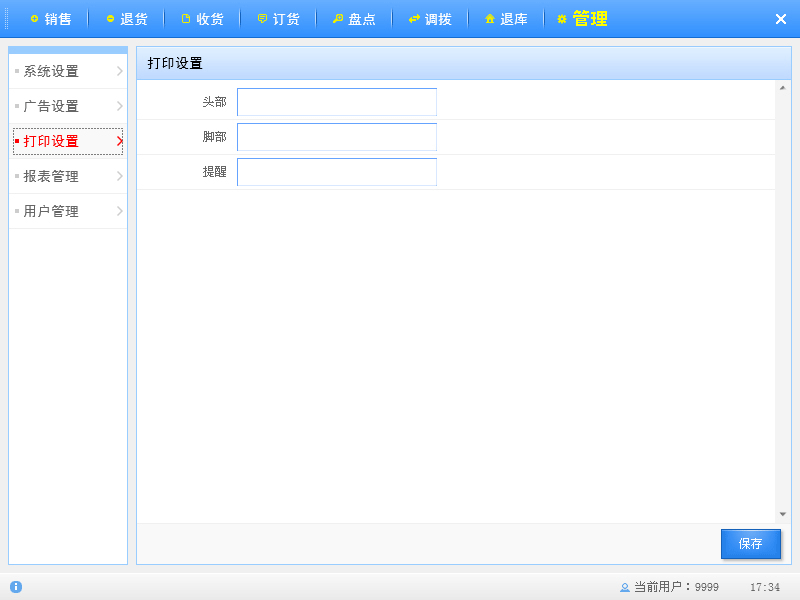Focus the 提醒 input field

click(x=337, y=172)
